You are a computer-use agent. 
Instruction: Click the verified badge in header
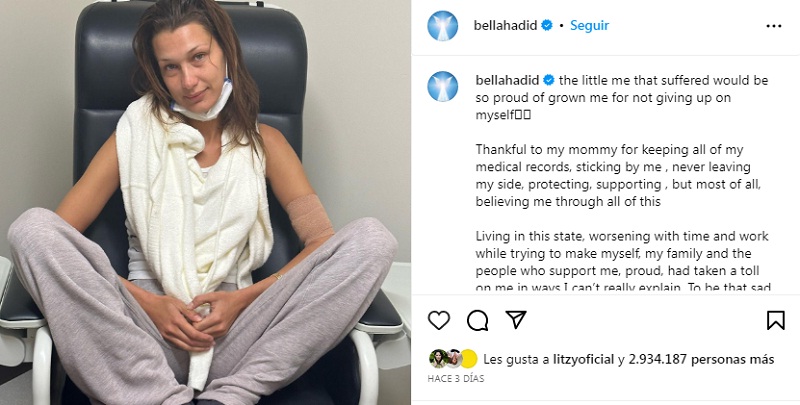pos(547,25)
